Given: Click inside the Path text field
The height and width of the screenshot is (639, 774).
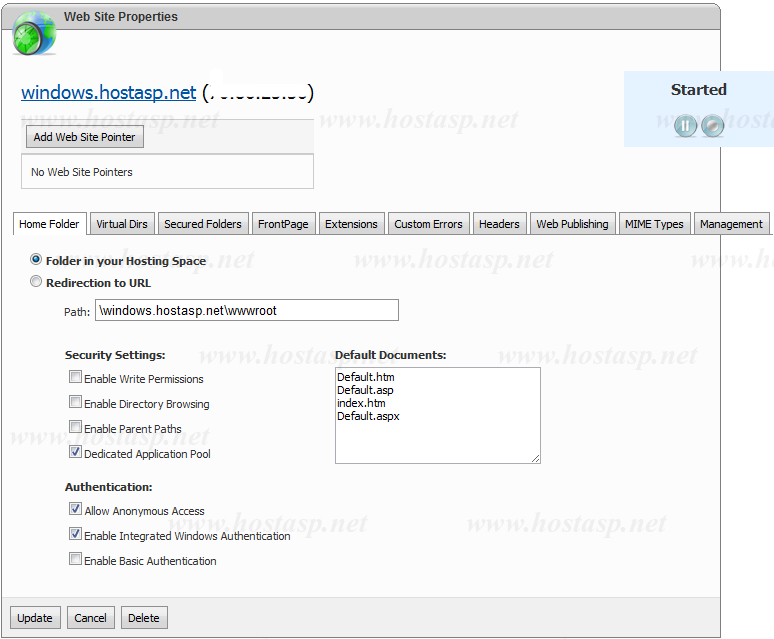Looking at the screenshot, I should click(x=246, y=310).
